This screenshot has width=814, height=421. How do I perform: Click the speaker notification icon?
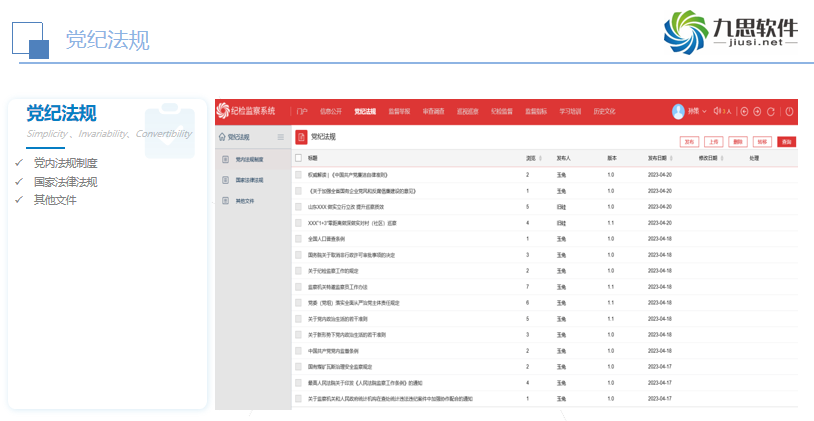pos(716,111)
